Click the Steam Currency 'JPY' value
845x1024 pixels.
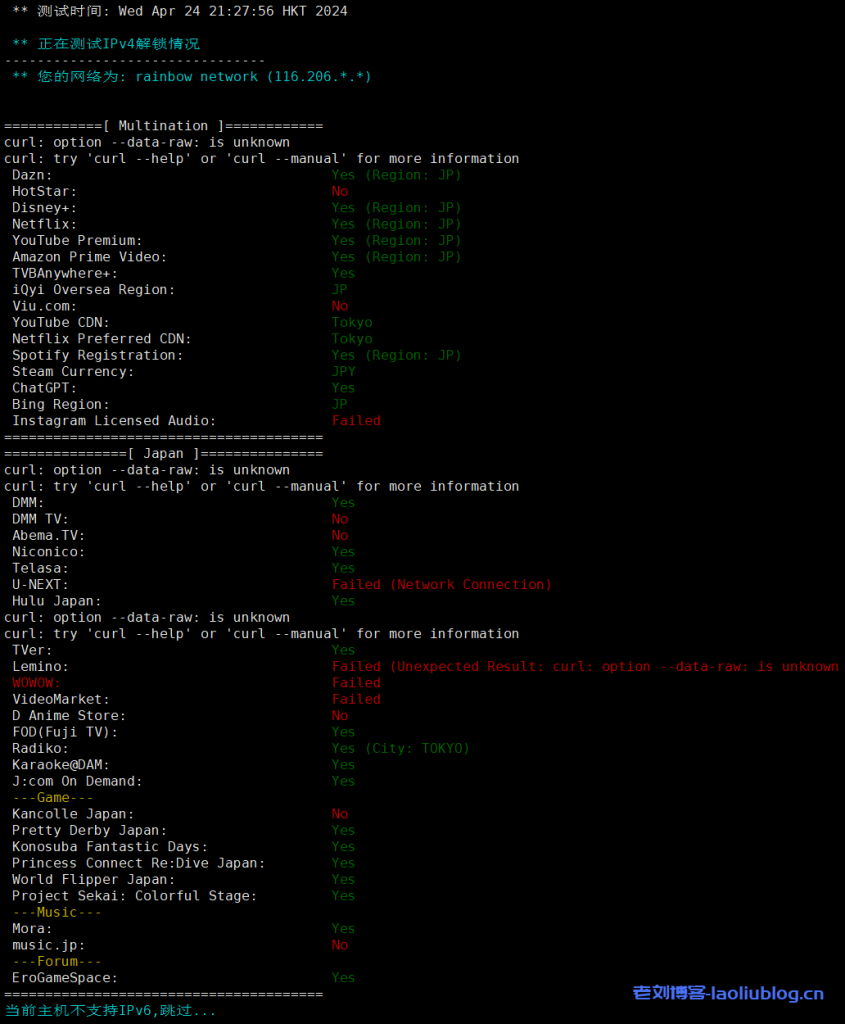pyautogui.click(x=344, y=372)
